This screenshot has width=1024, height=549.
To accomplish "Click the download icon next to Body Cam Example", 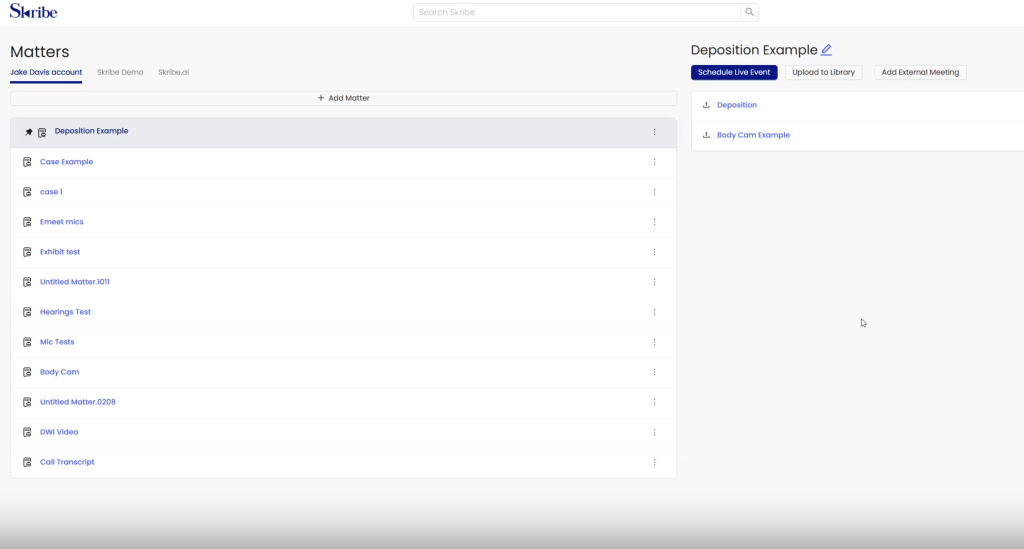I will pos(707,135).
